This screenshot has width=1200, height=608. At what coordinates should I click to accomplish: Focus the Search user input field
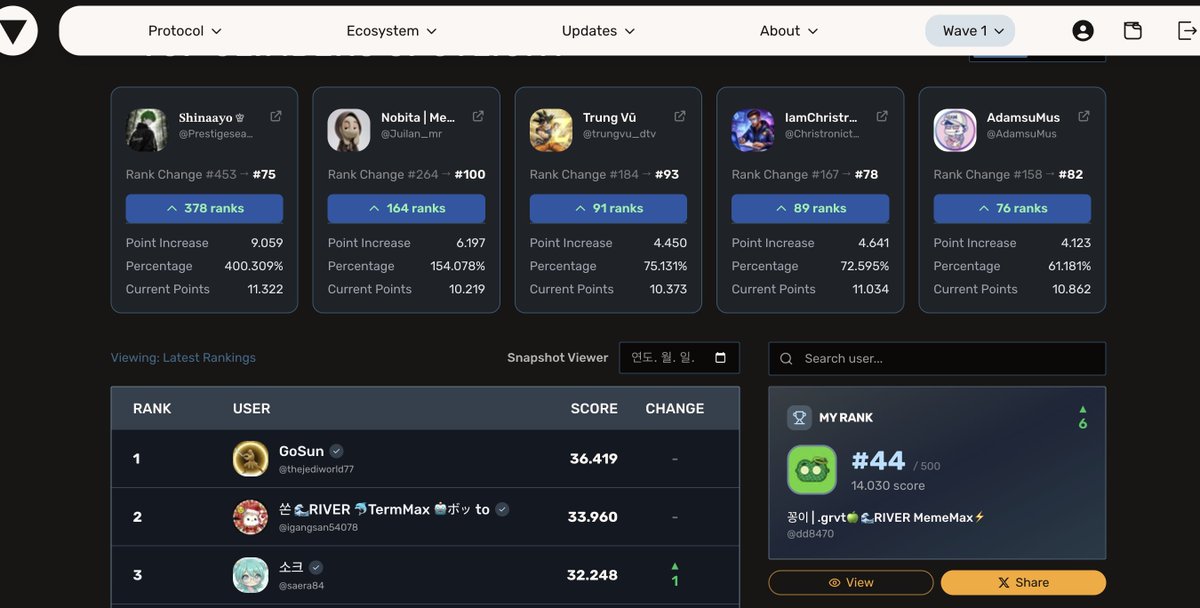coord(937,358)
